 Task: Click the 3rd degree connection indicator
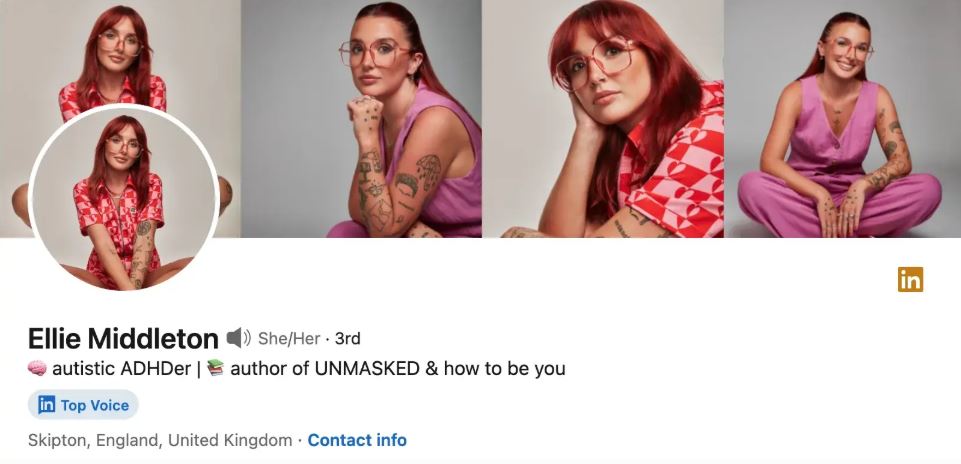(348, 338)
